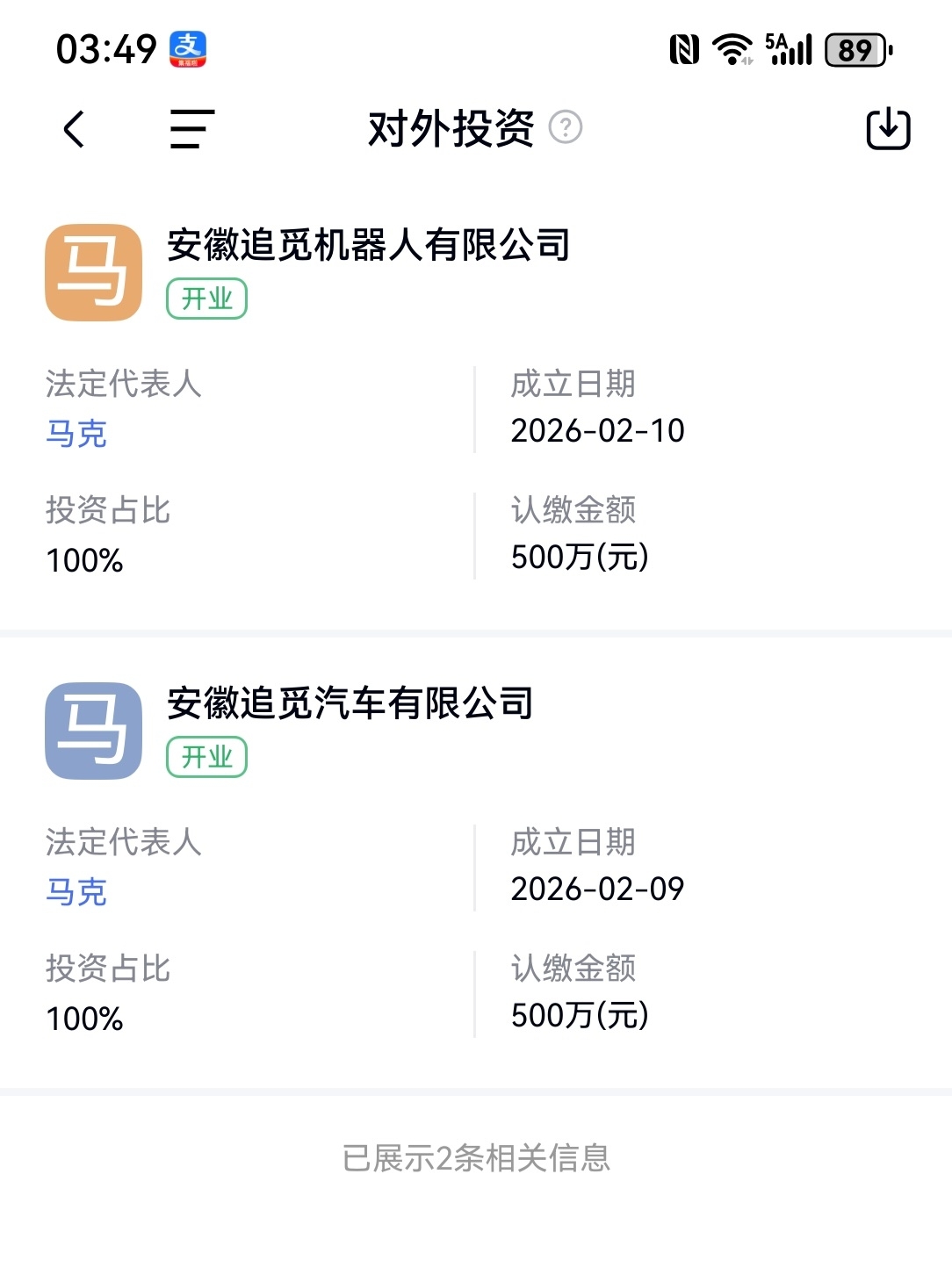Tap 马克 under the robot company
Image resolution: width=952 pixels, height=1275 pixels.
[76, 434]
